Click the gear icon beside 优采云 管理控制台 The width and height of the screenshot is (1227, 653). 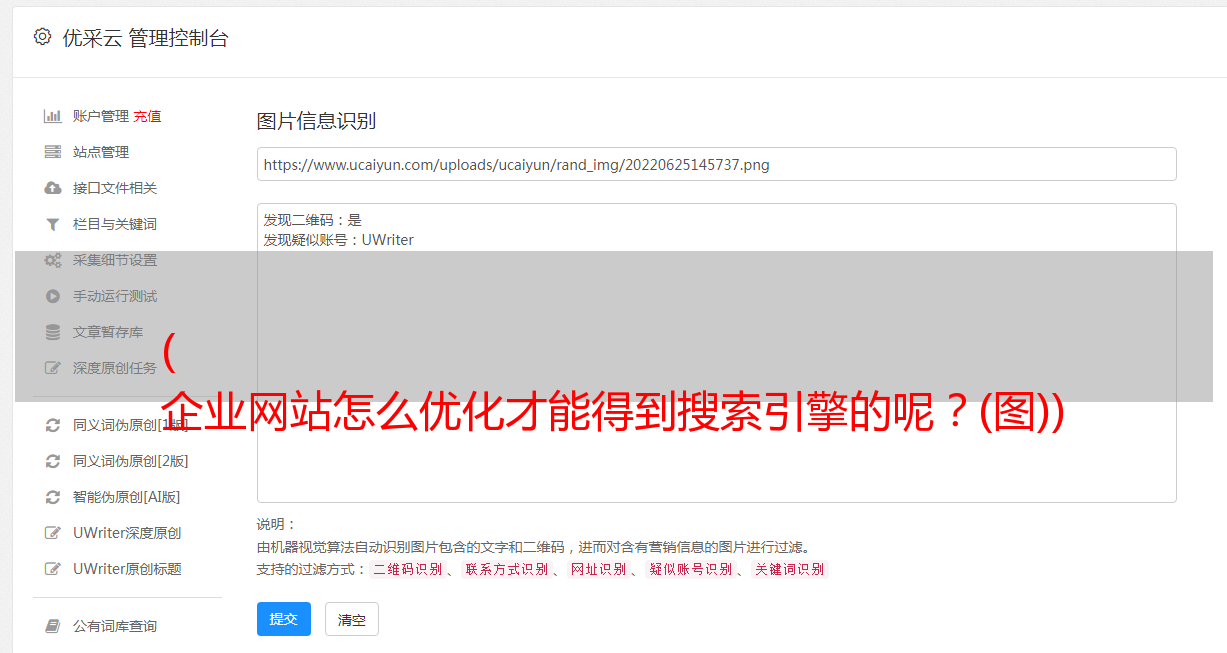pos(42,37)
